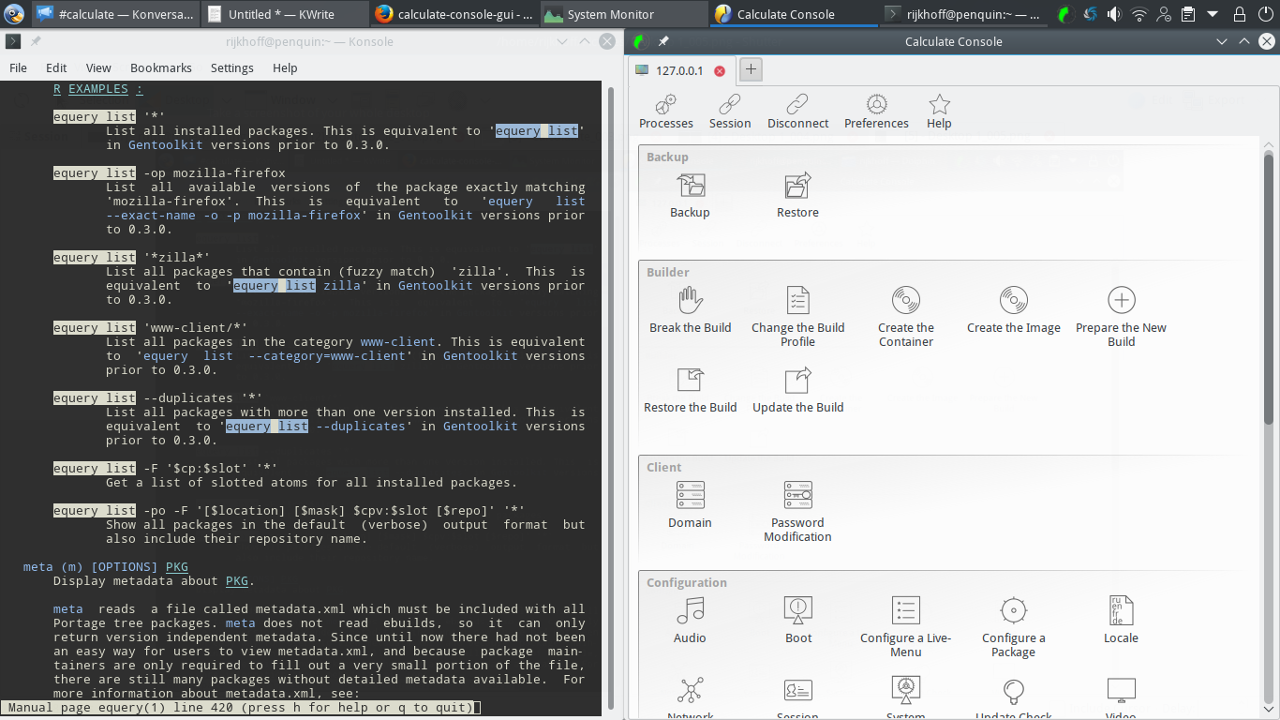
Task: Open Prepare the New Build
Action: (1121, 317)
